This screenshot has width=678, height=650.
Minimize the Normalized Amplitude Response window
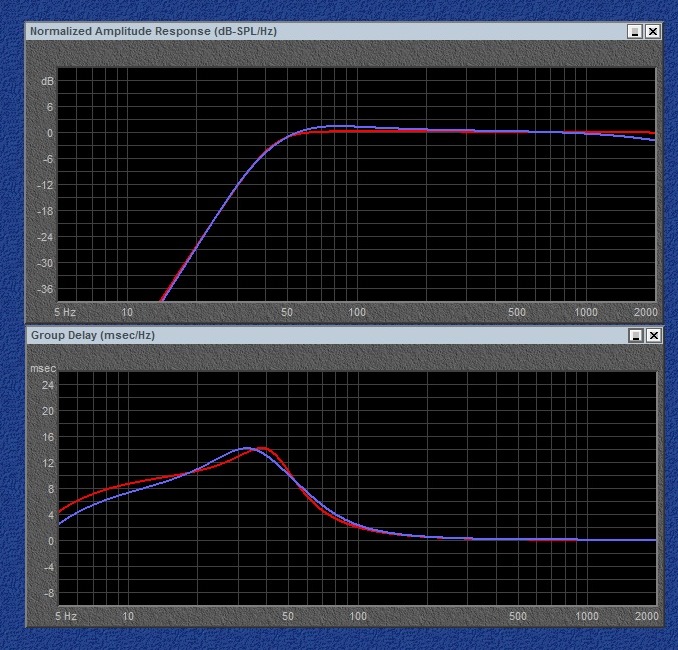(635, 32)
